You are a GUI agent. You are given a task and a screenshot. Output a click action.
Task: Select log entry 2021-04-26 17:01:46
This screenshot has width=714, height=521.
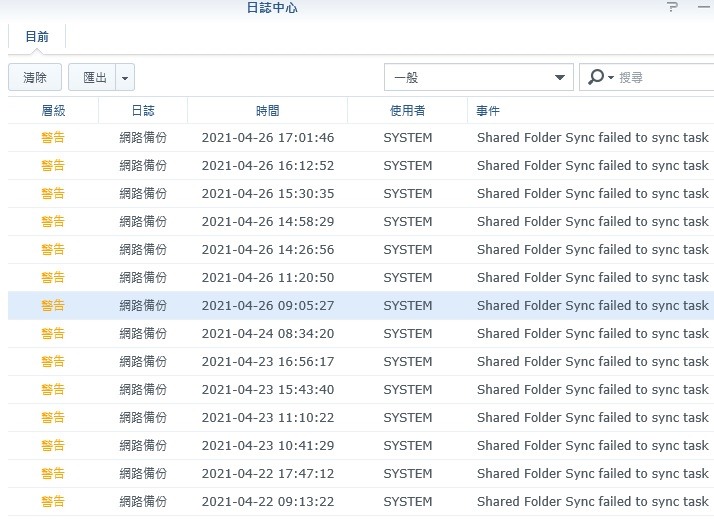[361, 138]
